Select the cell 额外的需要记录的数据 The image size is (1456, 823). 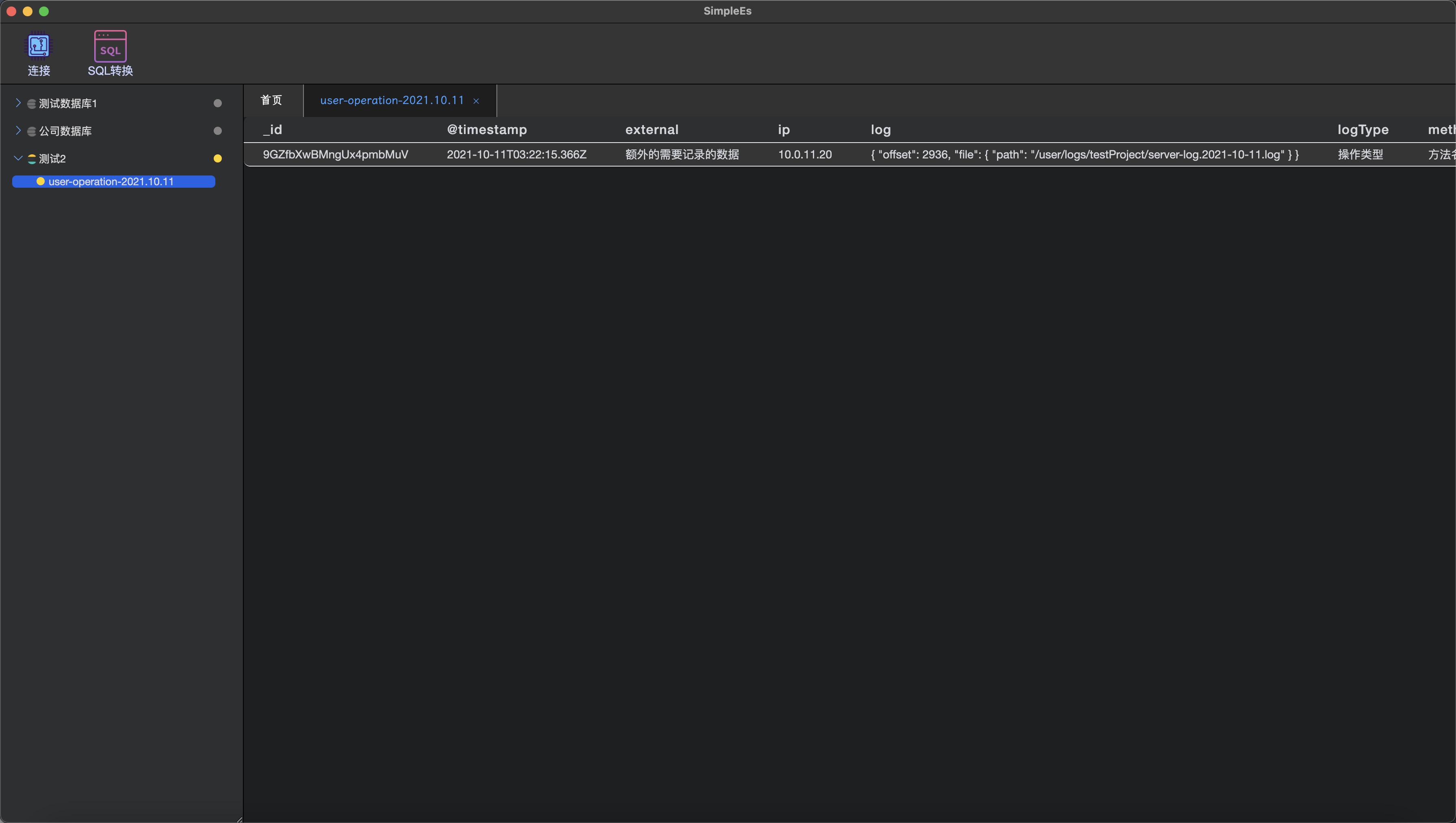tap(682, 154)
